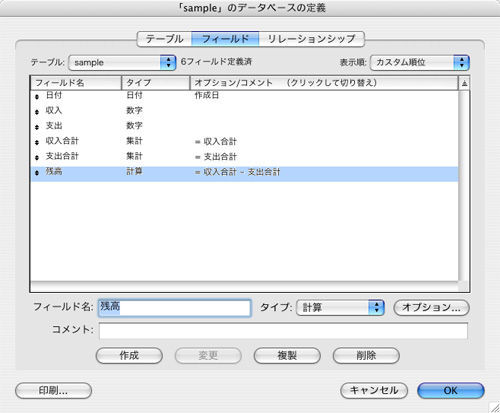Switch to the リレーションシップ tab
Screen dimensions: 500x413
[311, 39]
